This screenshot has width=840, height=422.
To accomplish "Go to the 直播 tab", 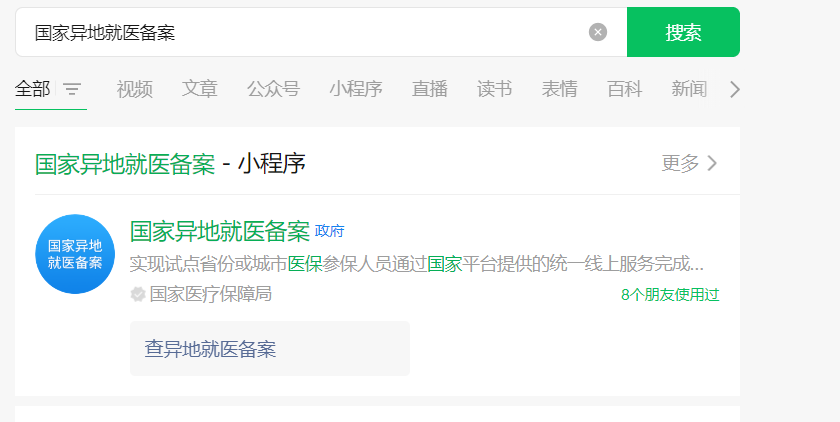I will [430, 89].
